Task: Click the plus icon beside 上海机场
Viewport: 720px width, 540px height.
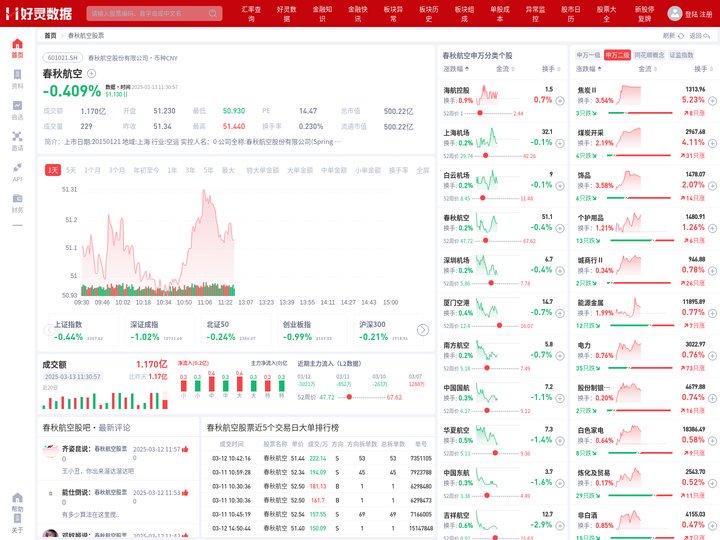Action: 560,143
